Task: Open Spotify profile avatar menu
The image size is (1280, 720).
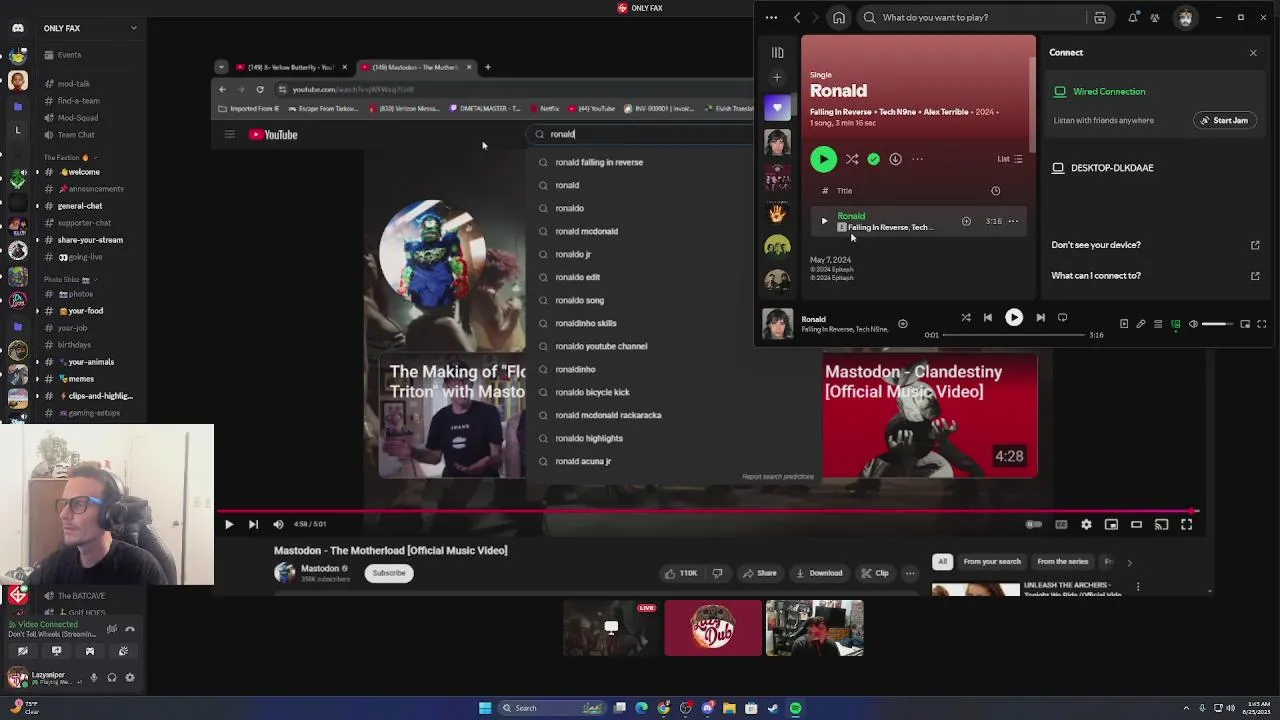Action: click(1185, 17)
